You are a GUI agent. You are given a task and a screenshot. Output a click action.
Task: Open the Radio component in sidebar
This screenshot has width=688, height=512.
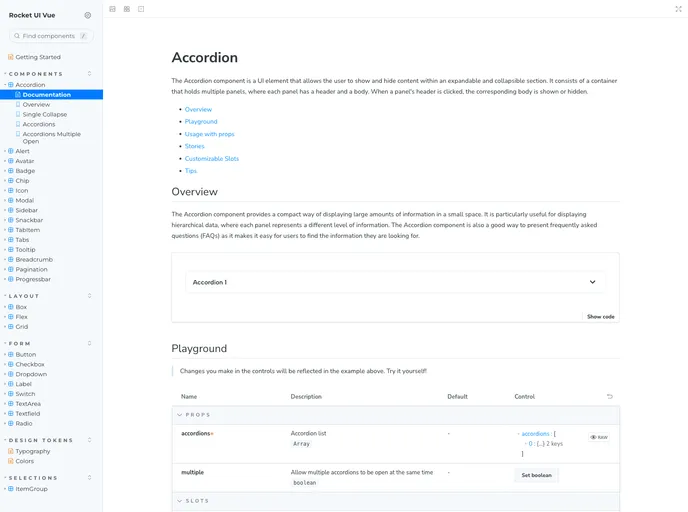click(24, 424)
